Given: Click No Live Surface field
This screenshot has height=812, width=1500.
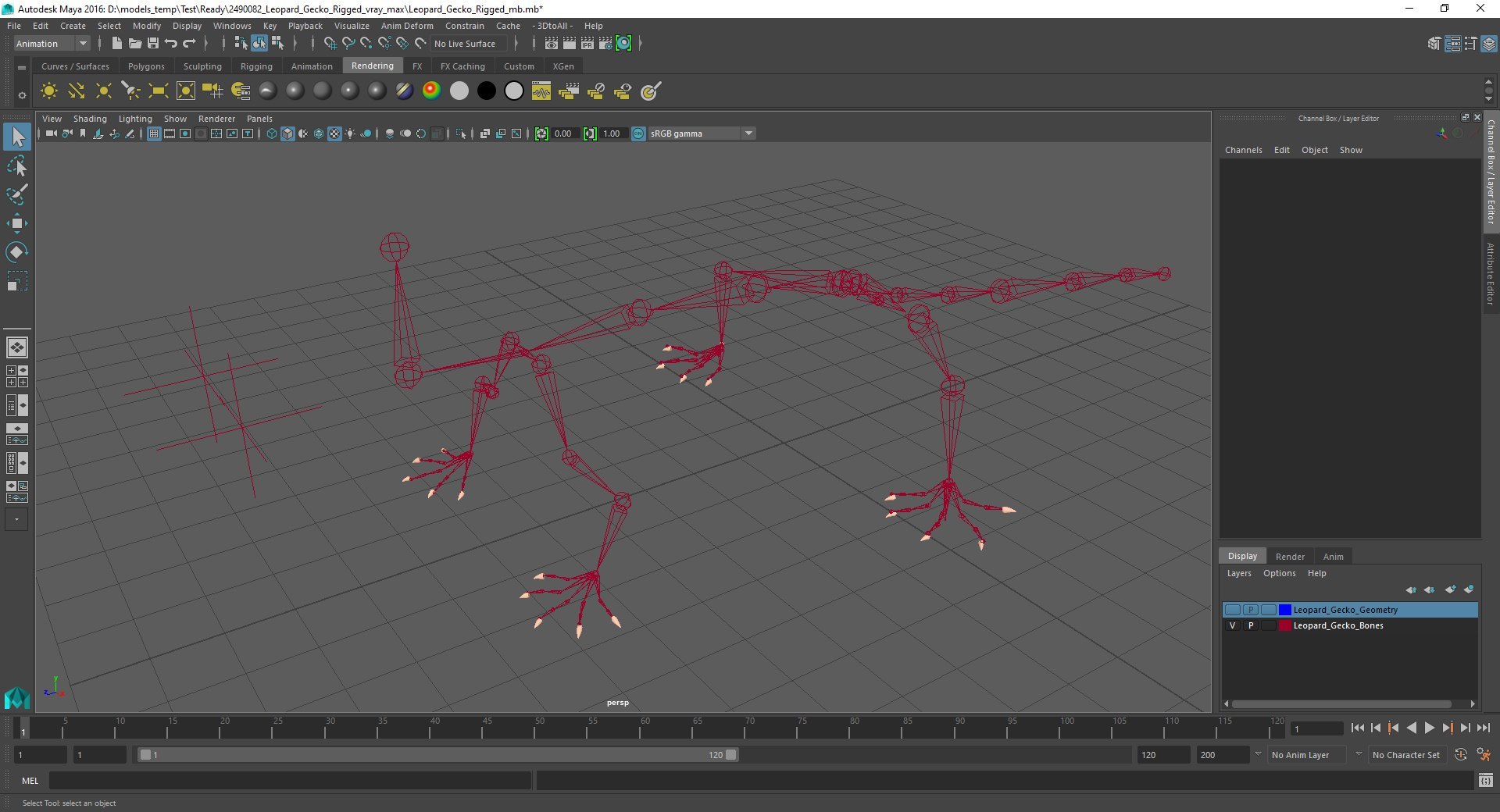Looking at the screenshot, I should [470, 44].
